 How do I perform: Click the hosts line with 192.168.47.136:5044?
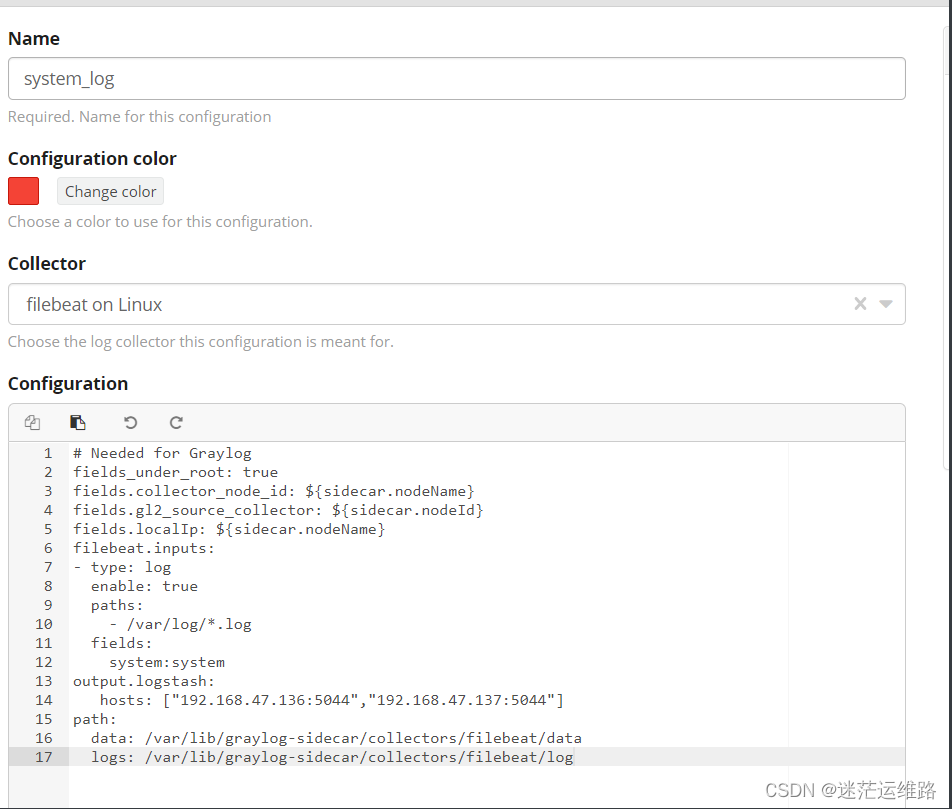(332, 700)
